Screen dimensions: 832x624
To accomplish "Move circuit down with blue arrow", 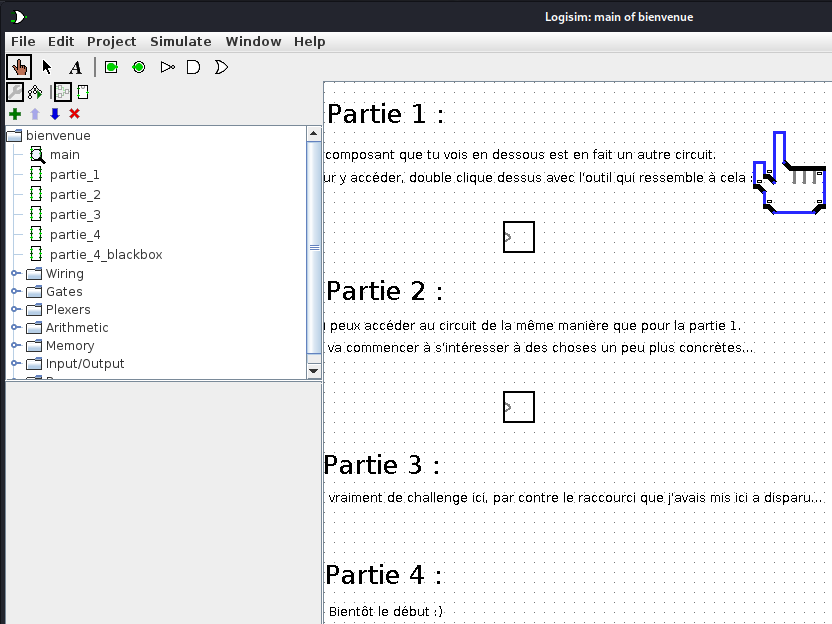I will click(x=55, y=114).
